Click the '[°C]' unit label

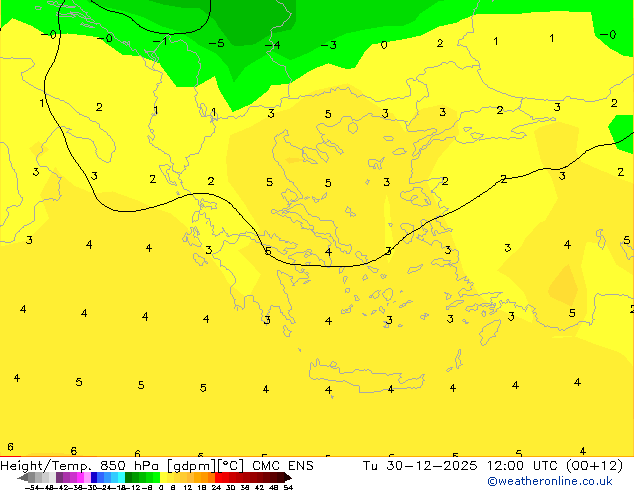[230, 466]
